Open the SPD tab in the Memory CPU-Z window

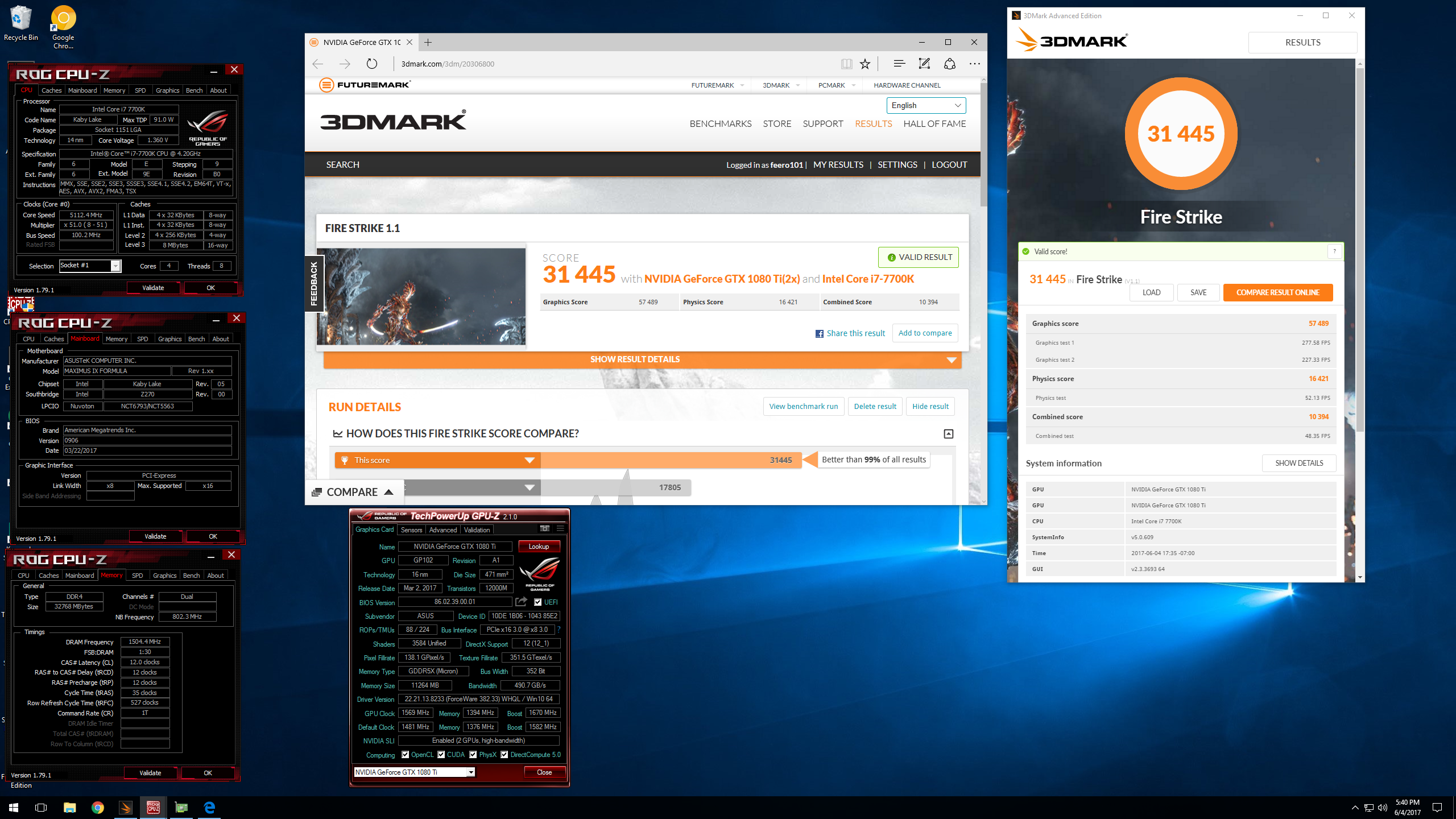coord(137,576)
